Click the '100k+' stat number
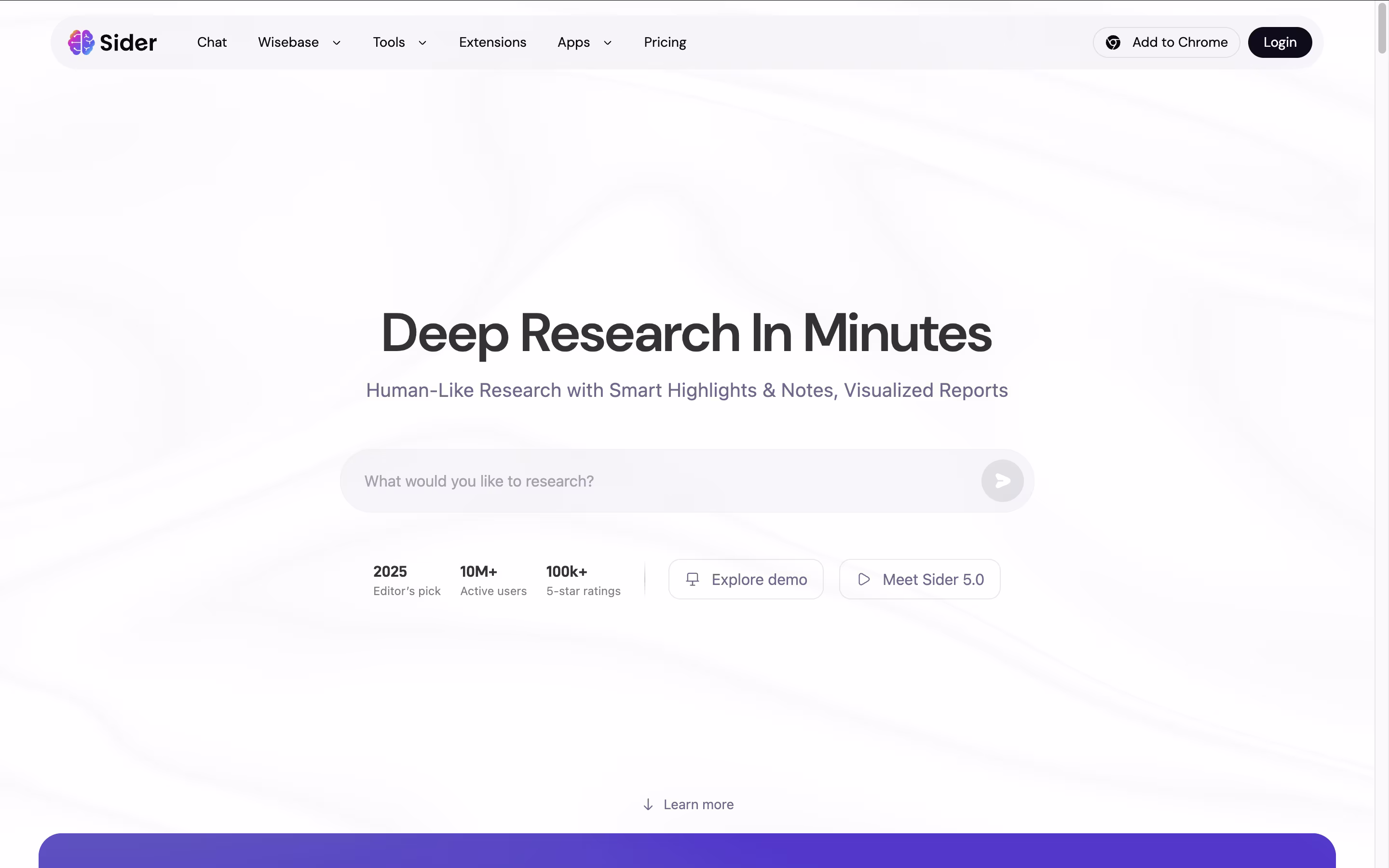1389x868 pixels. 567,572
